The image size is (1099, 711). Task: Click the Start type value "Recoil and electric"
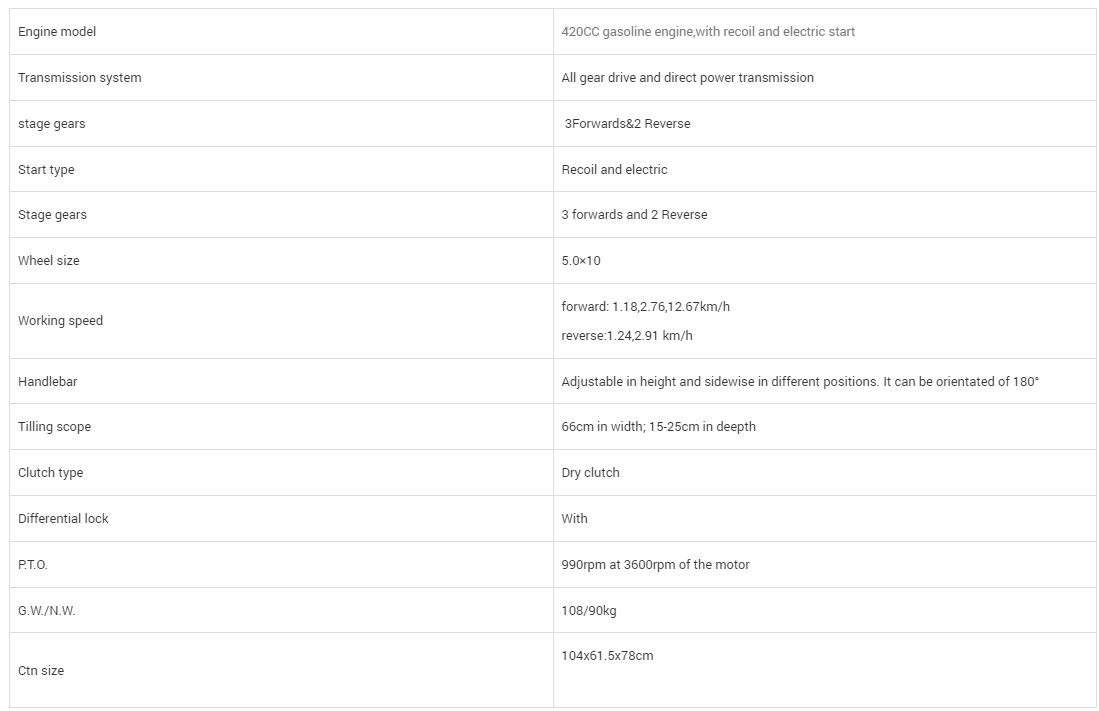pos(614,170)
